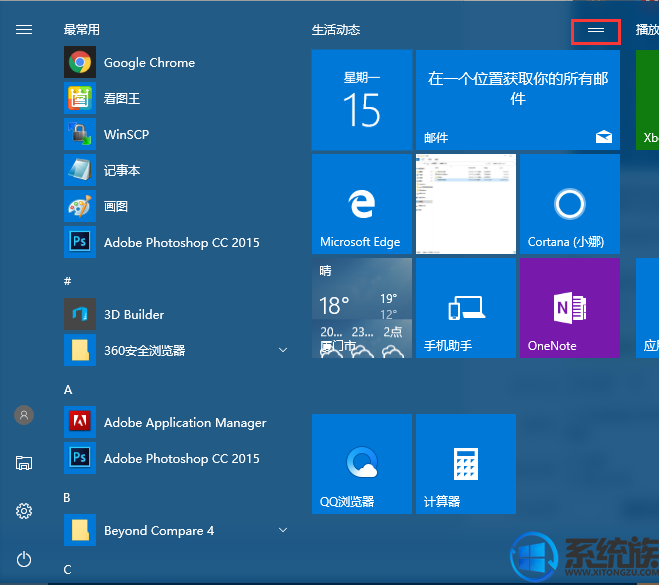Image resolution: width=659 pixels, height=585 pixels.
Task: Open the 计算器 Calculator tile
Action: (466, 464)
